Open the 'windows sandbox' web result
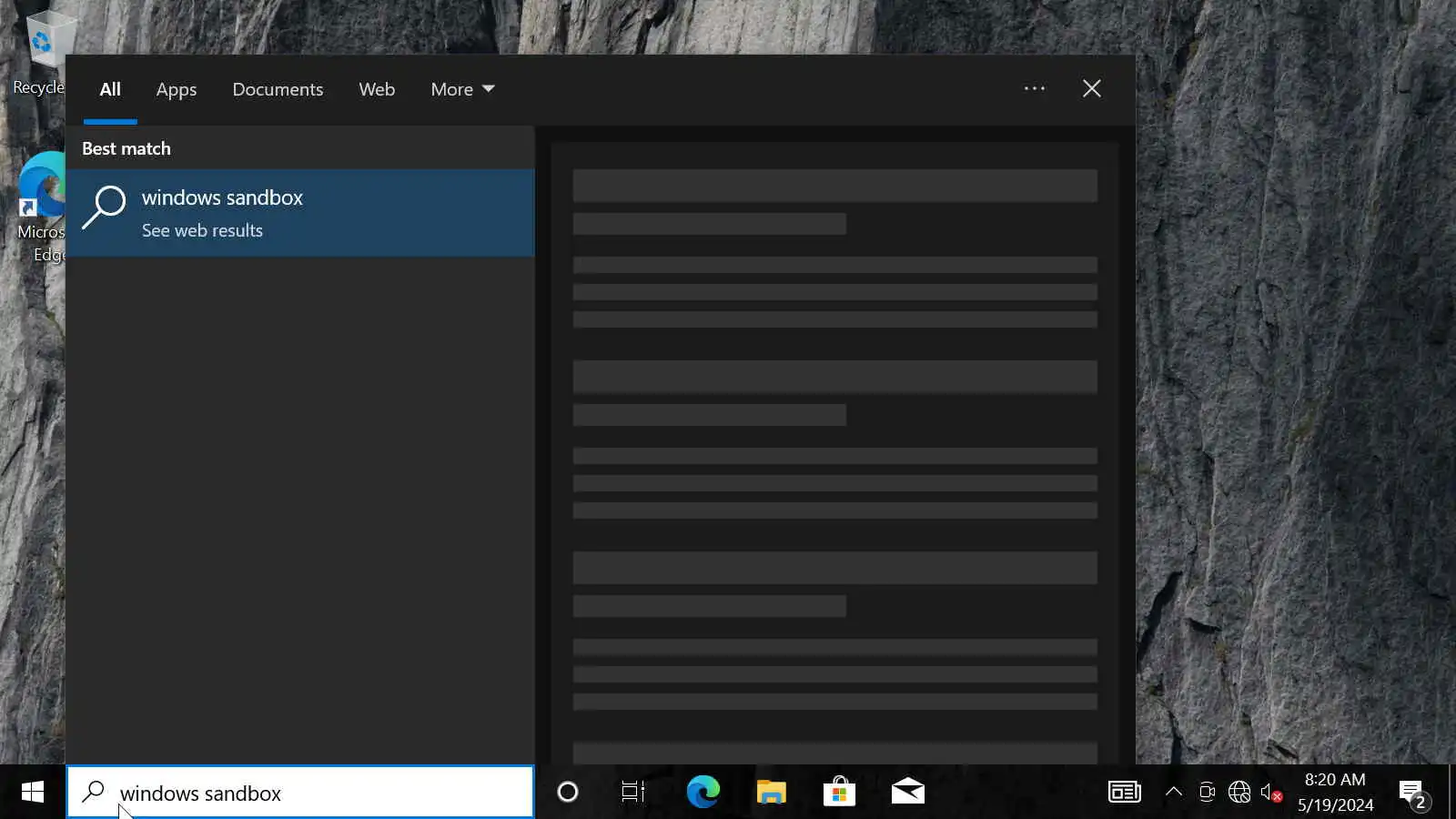The height and width of the screenshot is (819, 1456). pos(300,213)
